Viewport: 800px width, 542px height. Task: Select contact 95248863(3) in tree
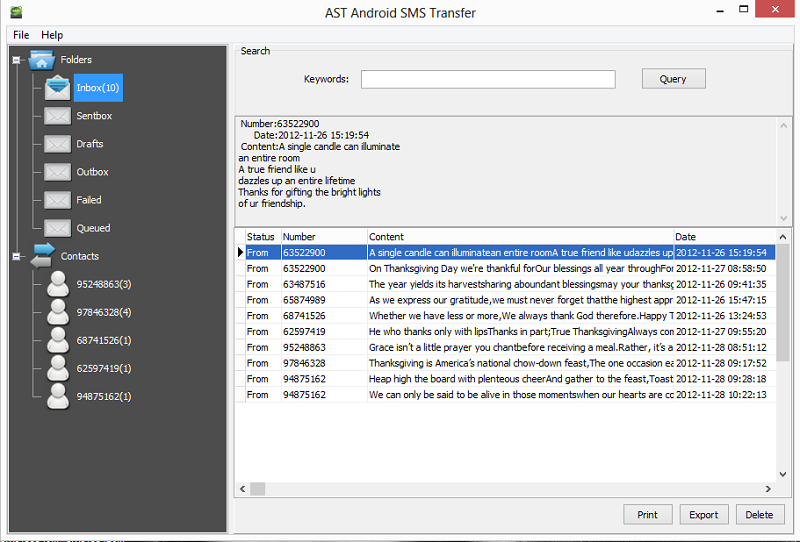[104, 284]
